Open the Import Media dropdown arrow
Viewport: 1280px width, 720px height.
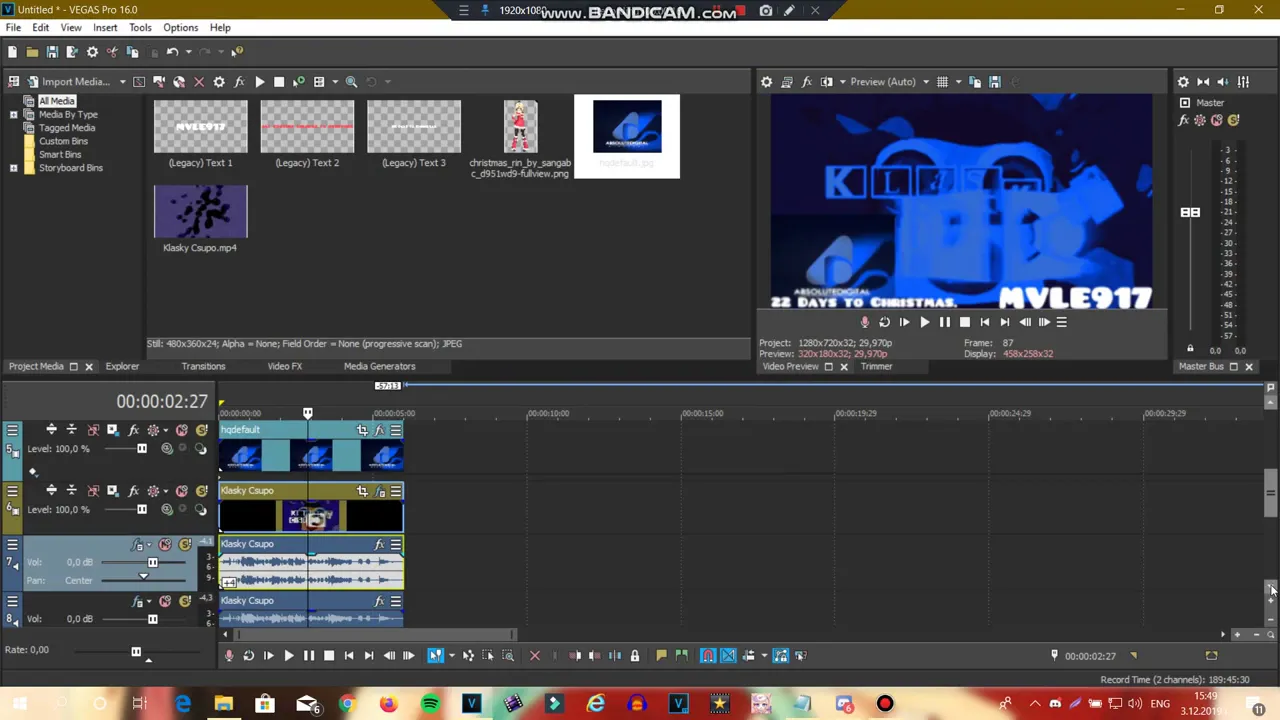[122, 82]
